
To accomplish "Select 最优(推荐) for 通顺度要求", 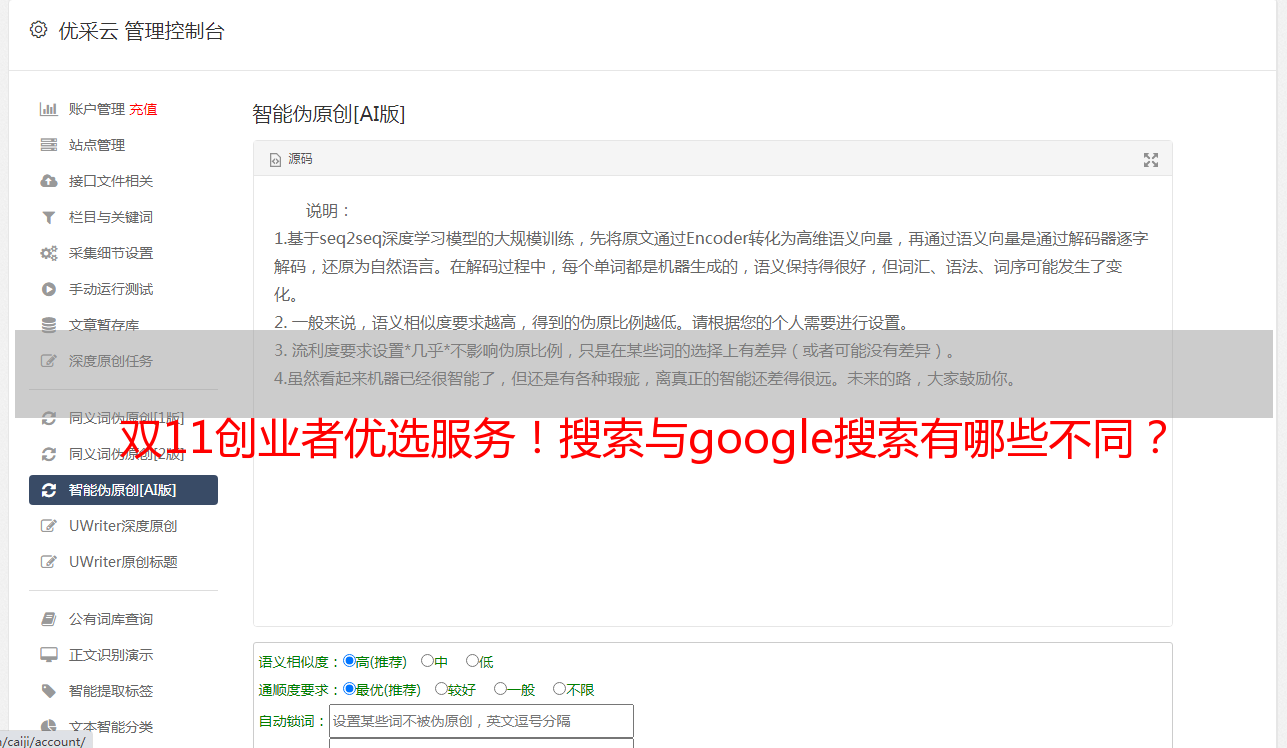I will [349, 689].
